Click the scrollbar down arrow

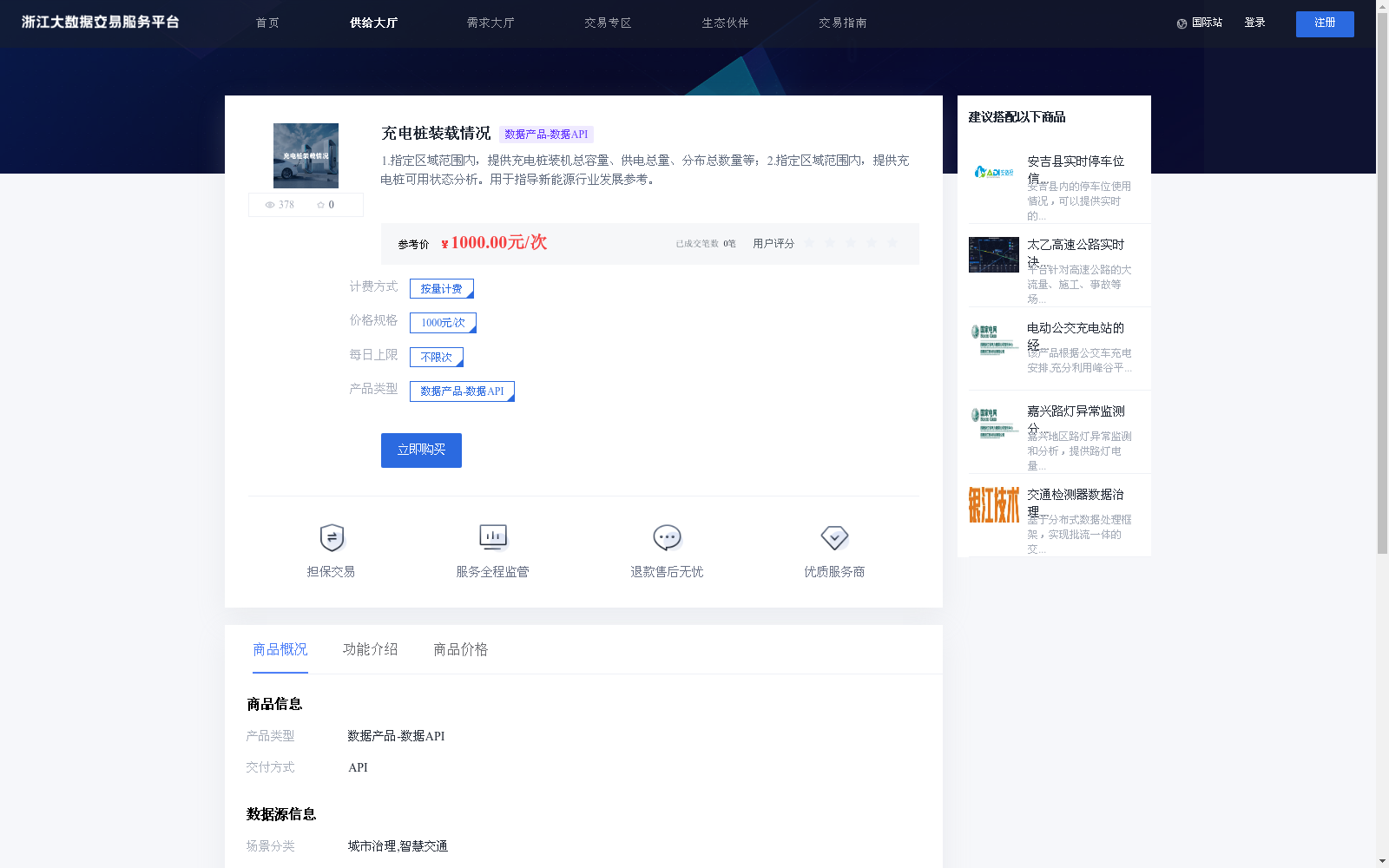[x=1382, y=862]
